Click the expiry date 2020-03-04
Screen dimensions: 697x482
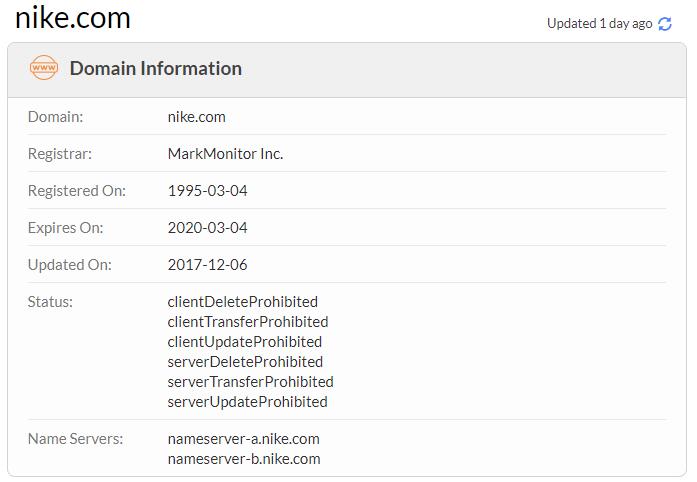(208, 228)
